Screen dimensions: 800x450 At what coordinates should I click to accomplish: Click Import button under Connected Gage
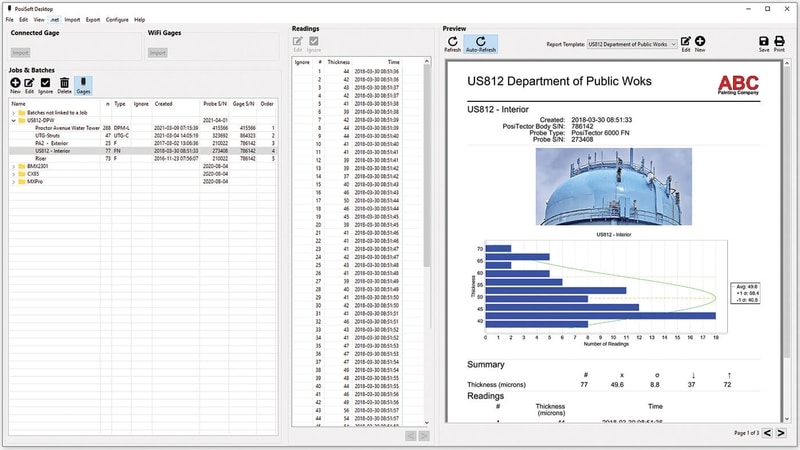pos(19,52)
